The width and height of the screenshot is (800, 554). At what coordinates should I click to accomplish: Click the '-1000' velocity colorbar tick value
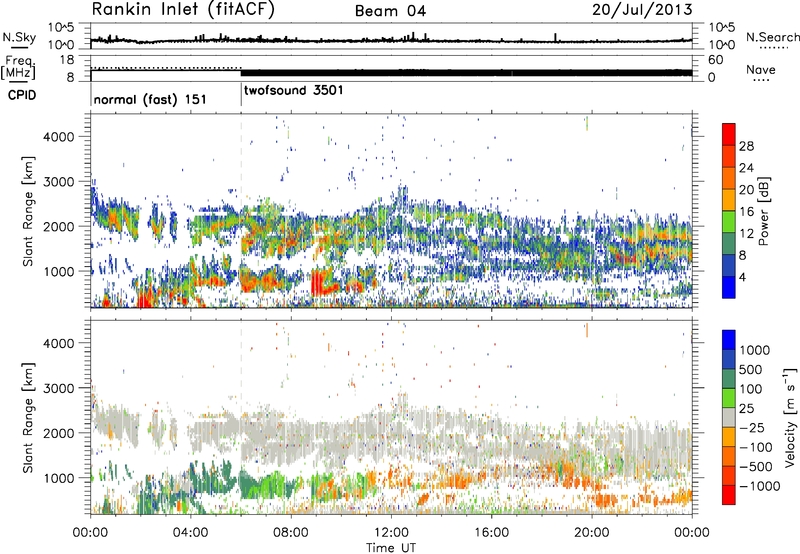[x=760, y=486]
